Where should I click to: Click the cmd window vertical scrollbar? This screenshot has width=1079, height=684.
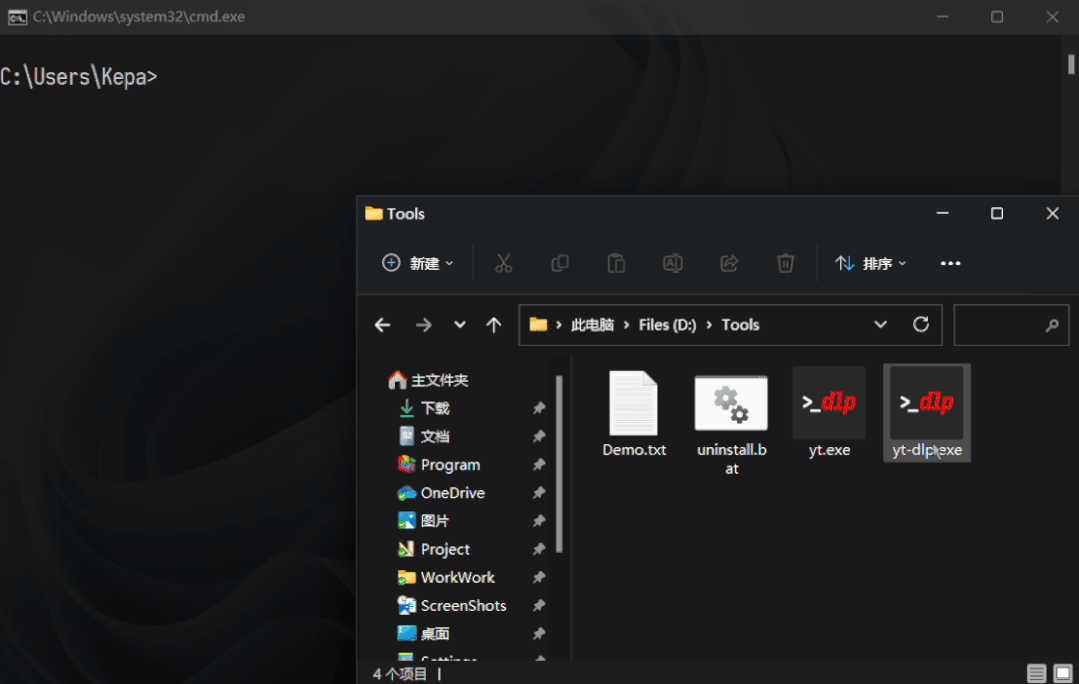1071,64
